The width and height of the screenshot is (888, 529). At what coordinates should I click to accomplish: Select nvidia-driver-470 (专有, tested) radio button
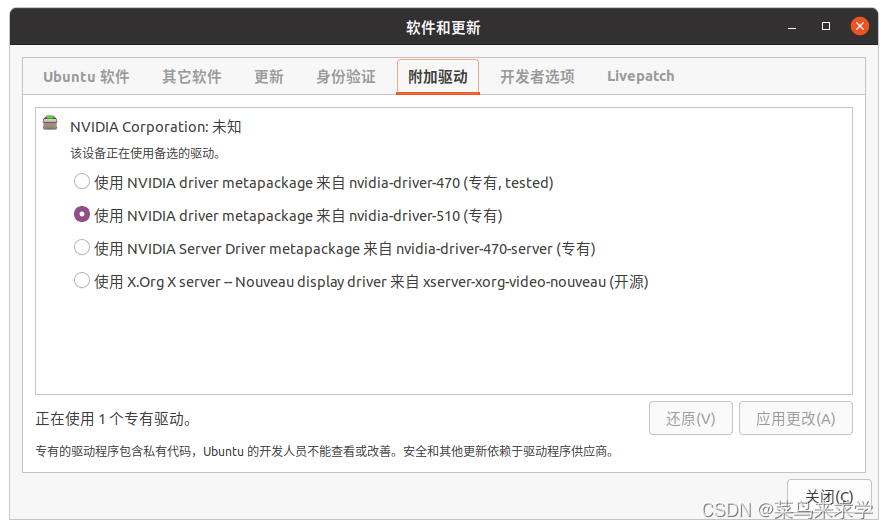(x=82, y=181)
